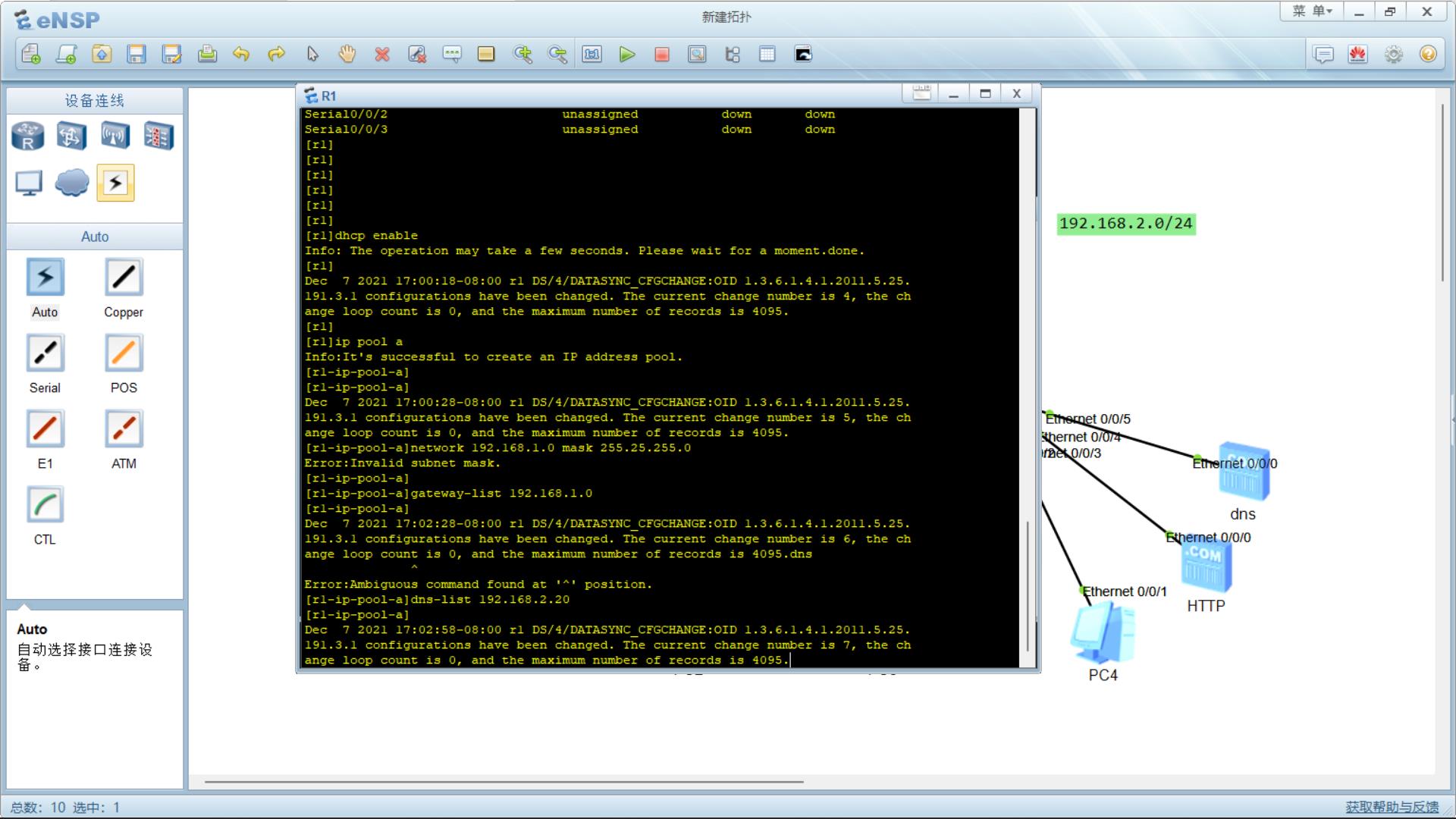Click the dns server device on canvas
This screenshot has width=1456, height=819.
click(1243, 472)
